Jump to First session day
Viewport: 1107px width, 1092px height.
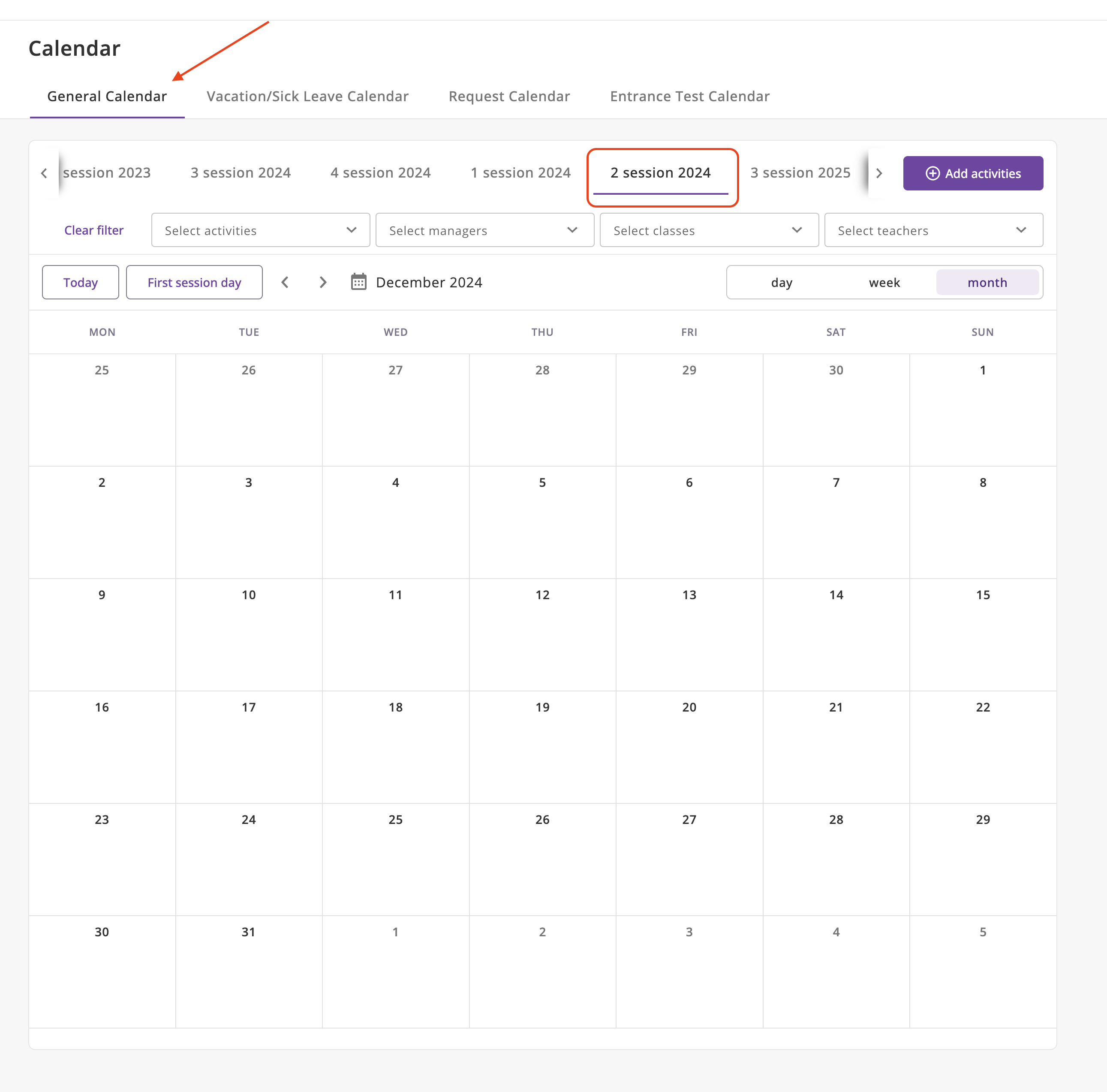click(x=194, y=283)
